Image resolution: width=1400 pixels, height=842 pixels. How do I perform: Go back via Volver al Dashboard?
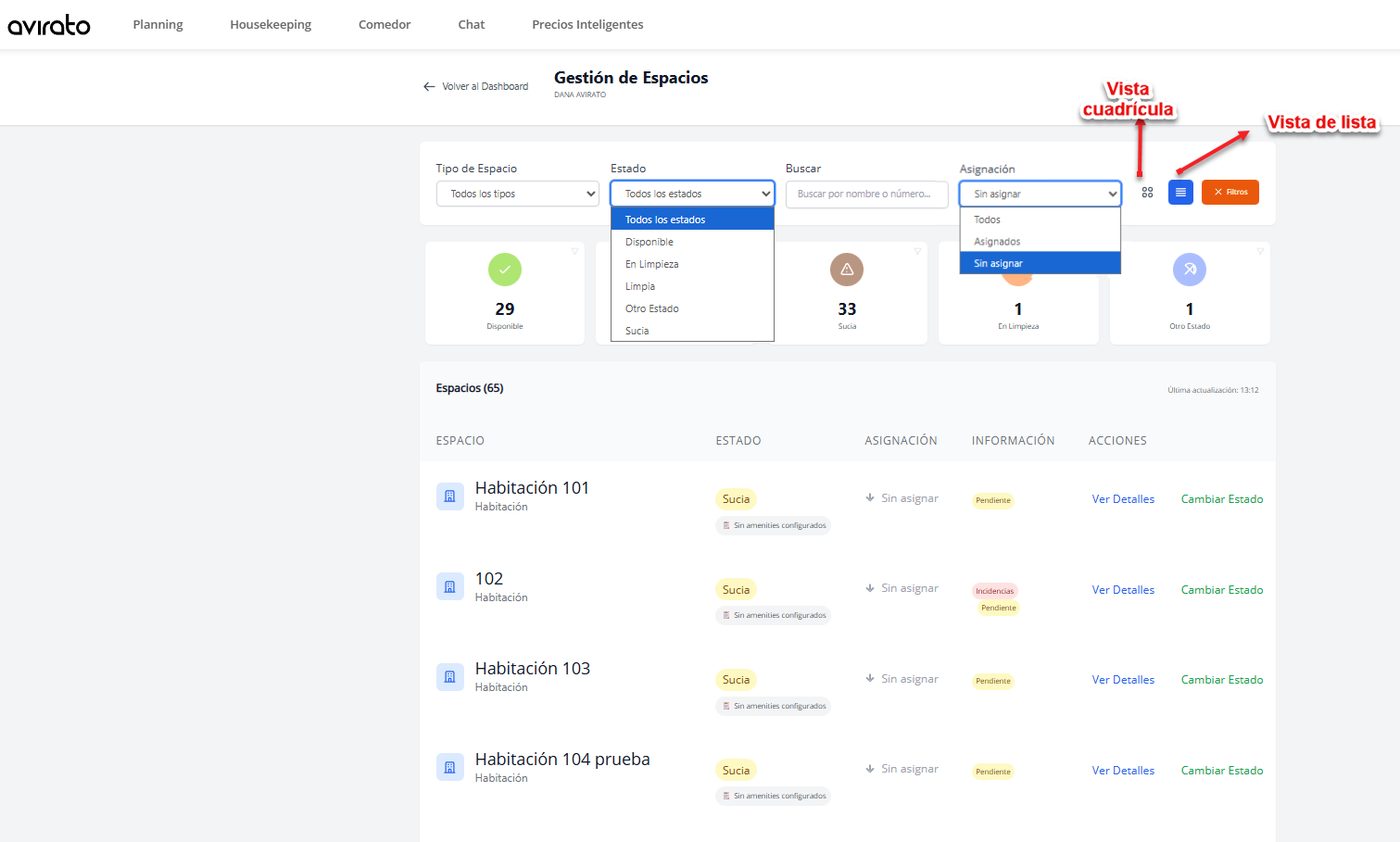[485, 87]
